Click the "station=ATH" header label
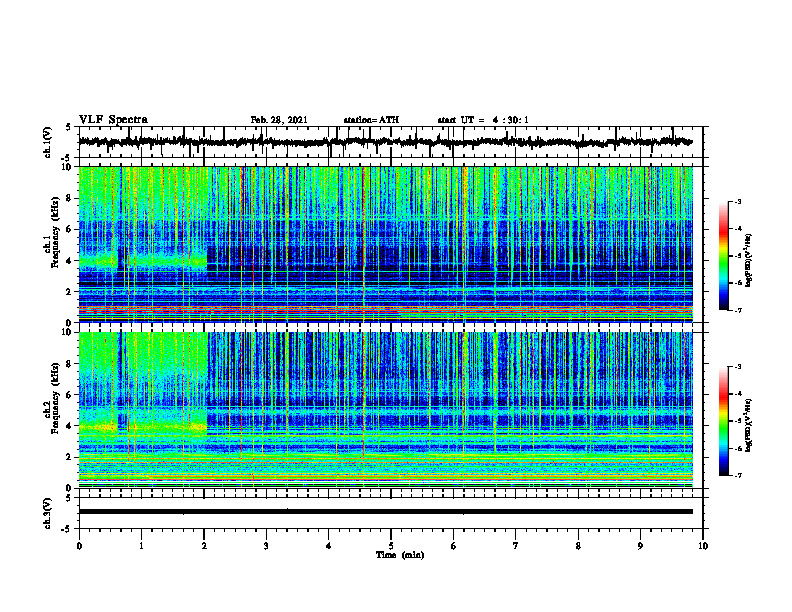The image size is (792, 612). tap(371, 120)
